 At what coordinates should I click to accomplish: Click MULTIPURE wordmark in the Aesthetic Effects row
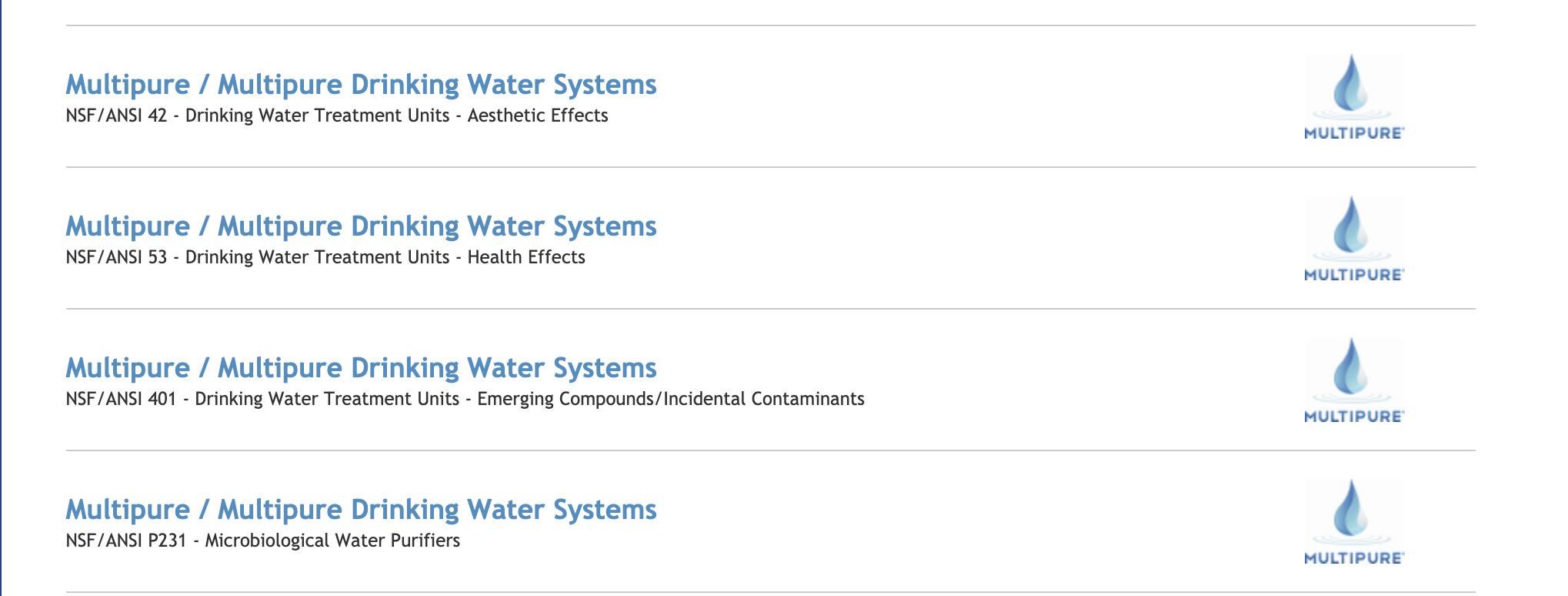pyautogui.click(x=1353, y=133)
